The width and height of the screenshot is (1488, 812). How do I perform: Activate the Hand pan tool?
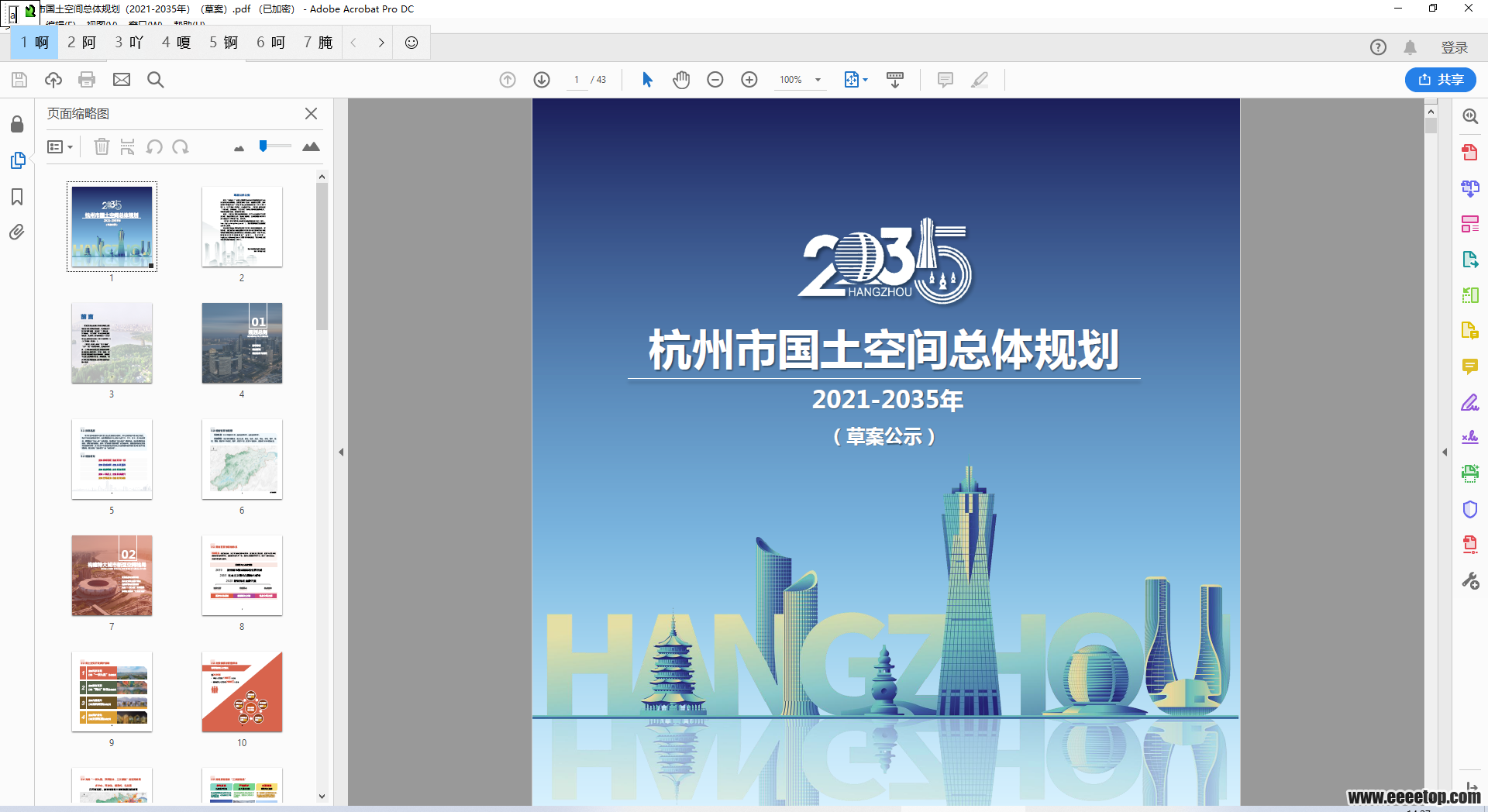point(681,80)
